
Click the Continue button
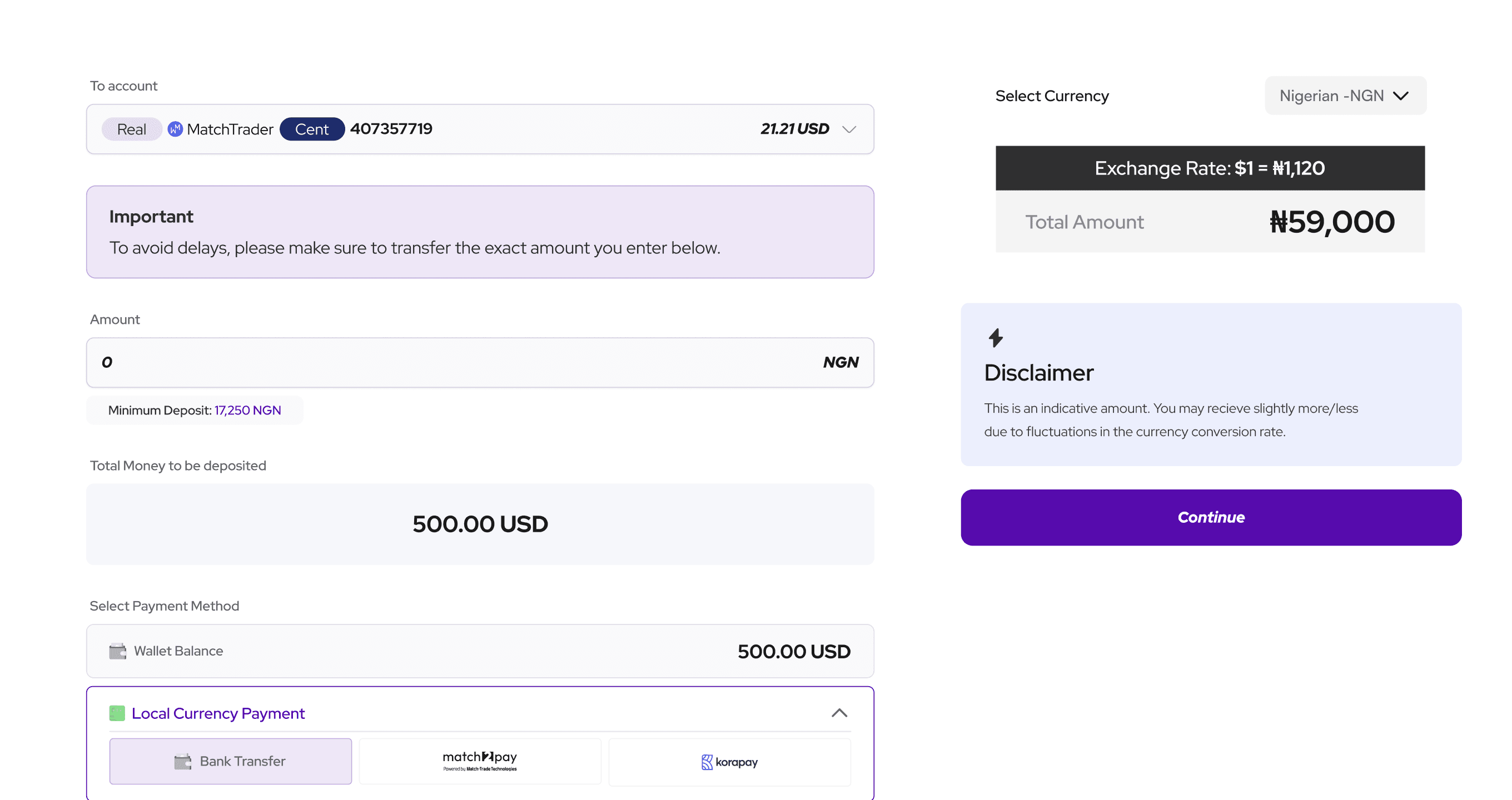[x=1211, y=517]
